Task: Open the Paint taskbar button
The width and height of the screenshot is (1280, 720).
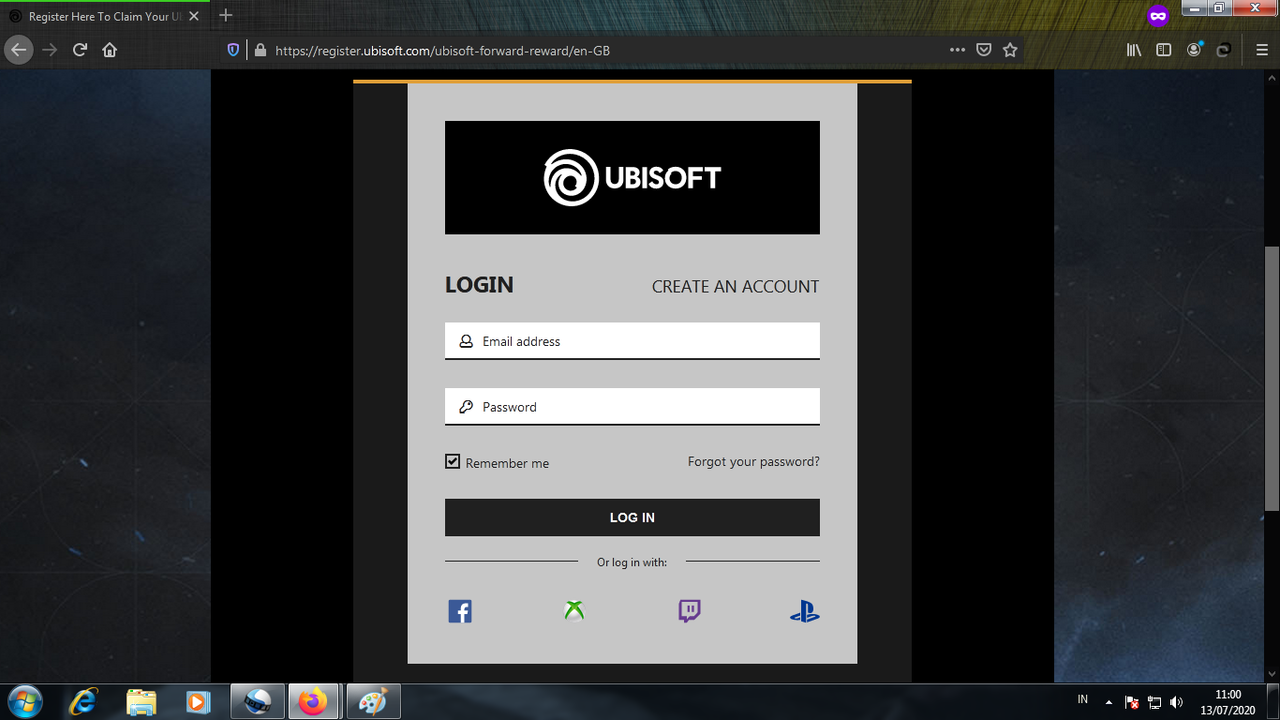Action: [x=372, y=702]
